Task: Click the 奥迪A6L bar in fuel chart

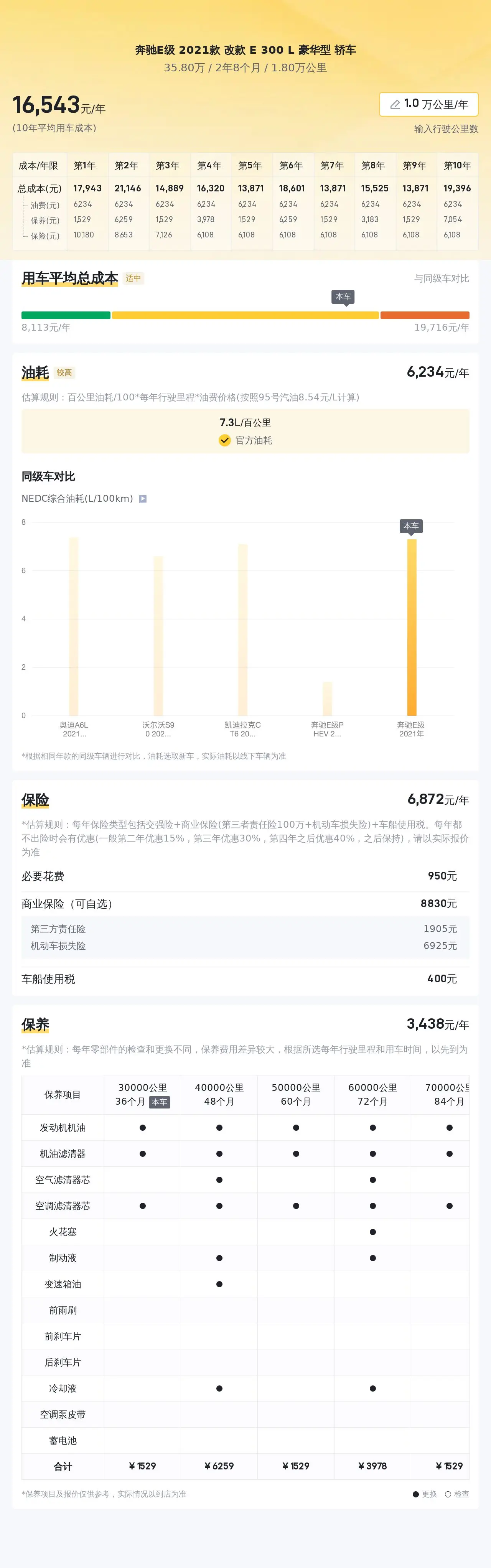Action: pyautogui.click(x=74, y=626)
